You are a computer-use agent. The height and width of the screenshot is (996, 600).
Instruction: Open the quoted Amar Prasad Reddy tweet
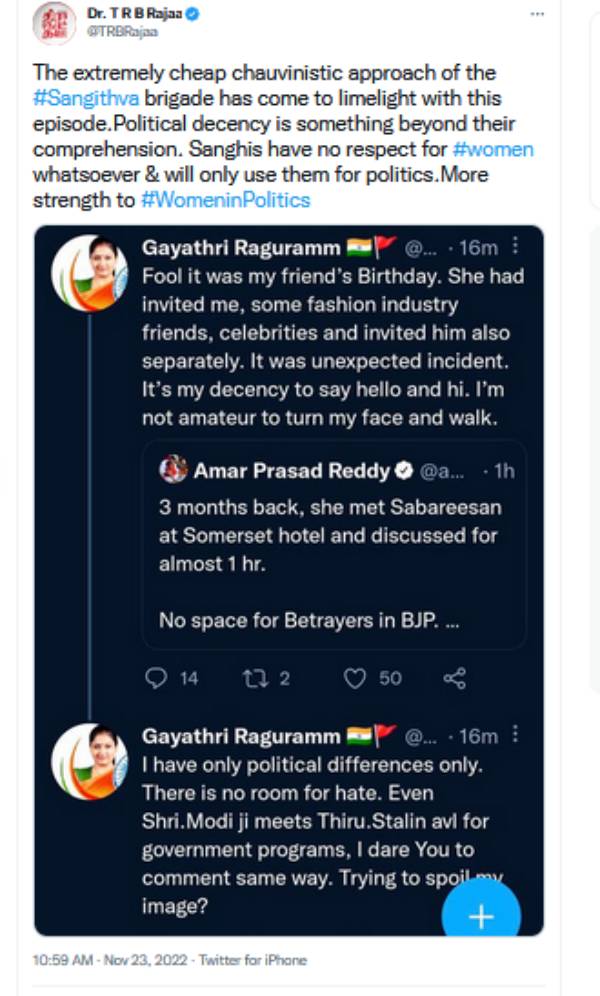coord(334,544)
